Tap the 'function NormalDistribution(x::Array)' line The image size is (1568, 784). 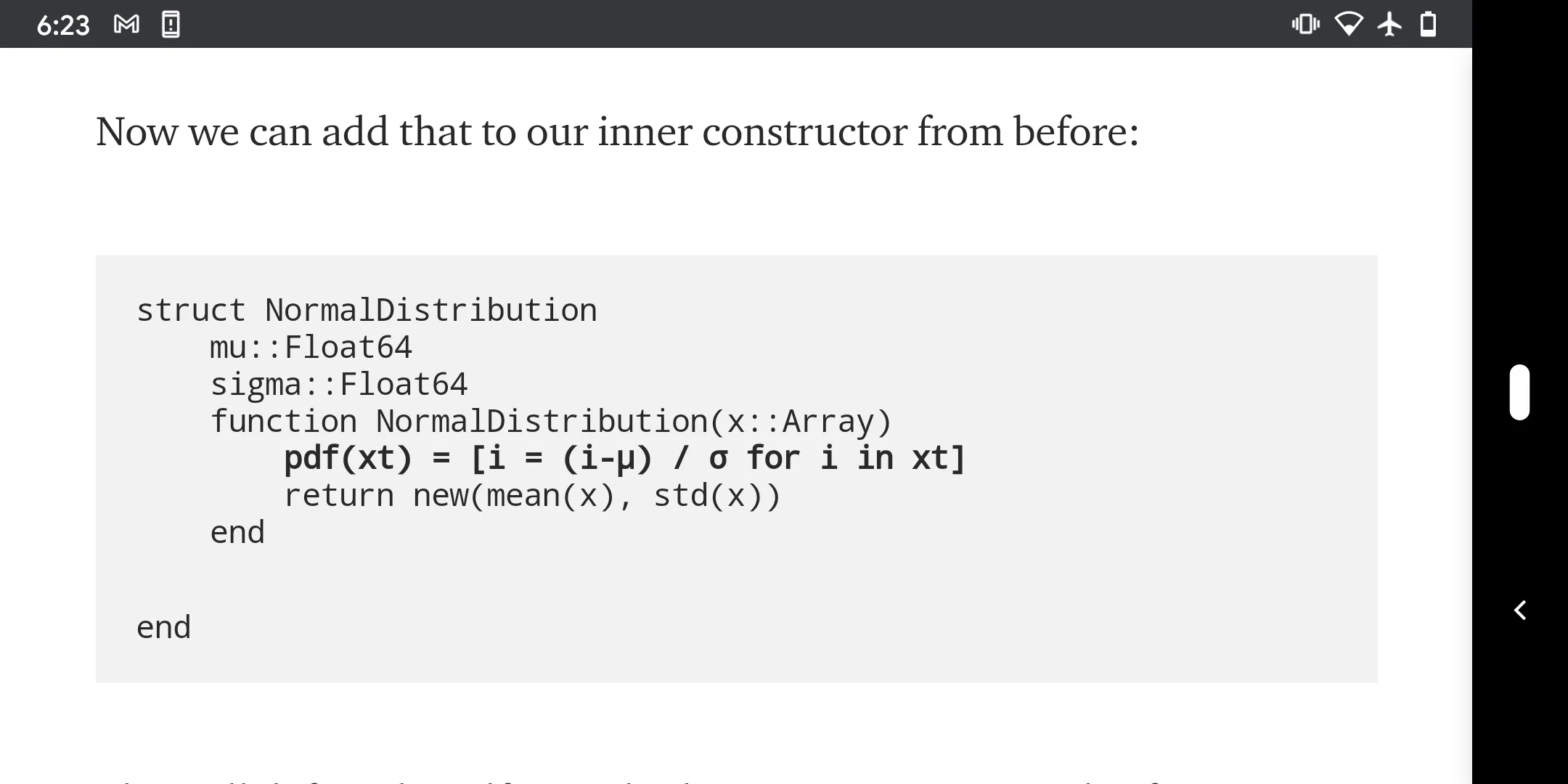coord(550,422)
